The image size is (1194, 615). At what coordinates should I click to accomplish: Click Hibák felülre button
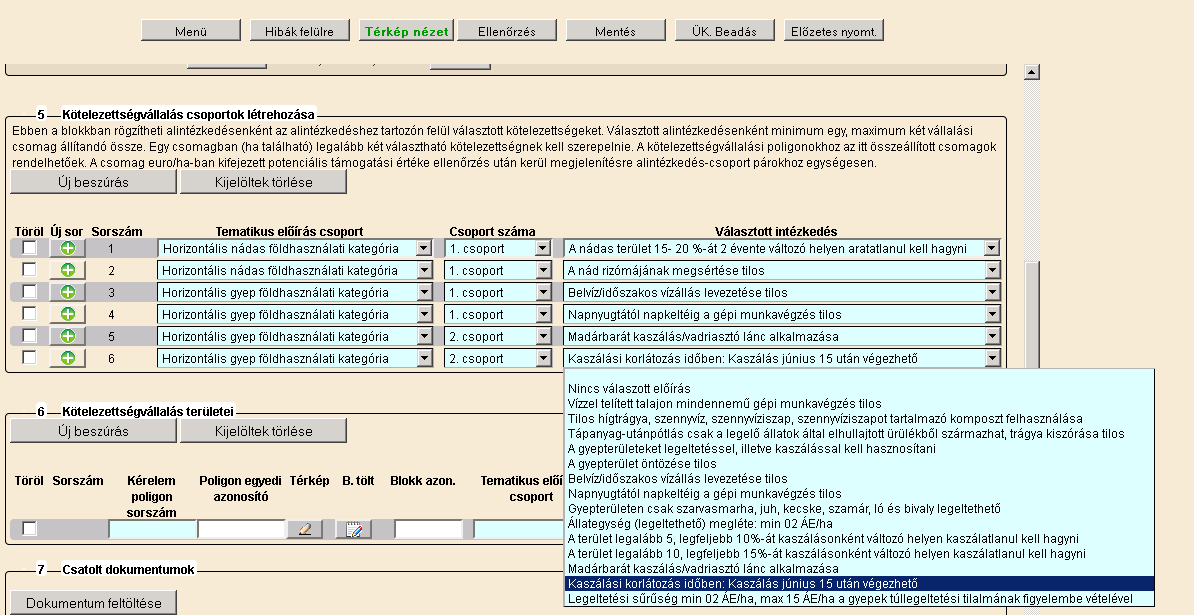click(299, 31)
